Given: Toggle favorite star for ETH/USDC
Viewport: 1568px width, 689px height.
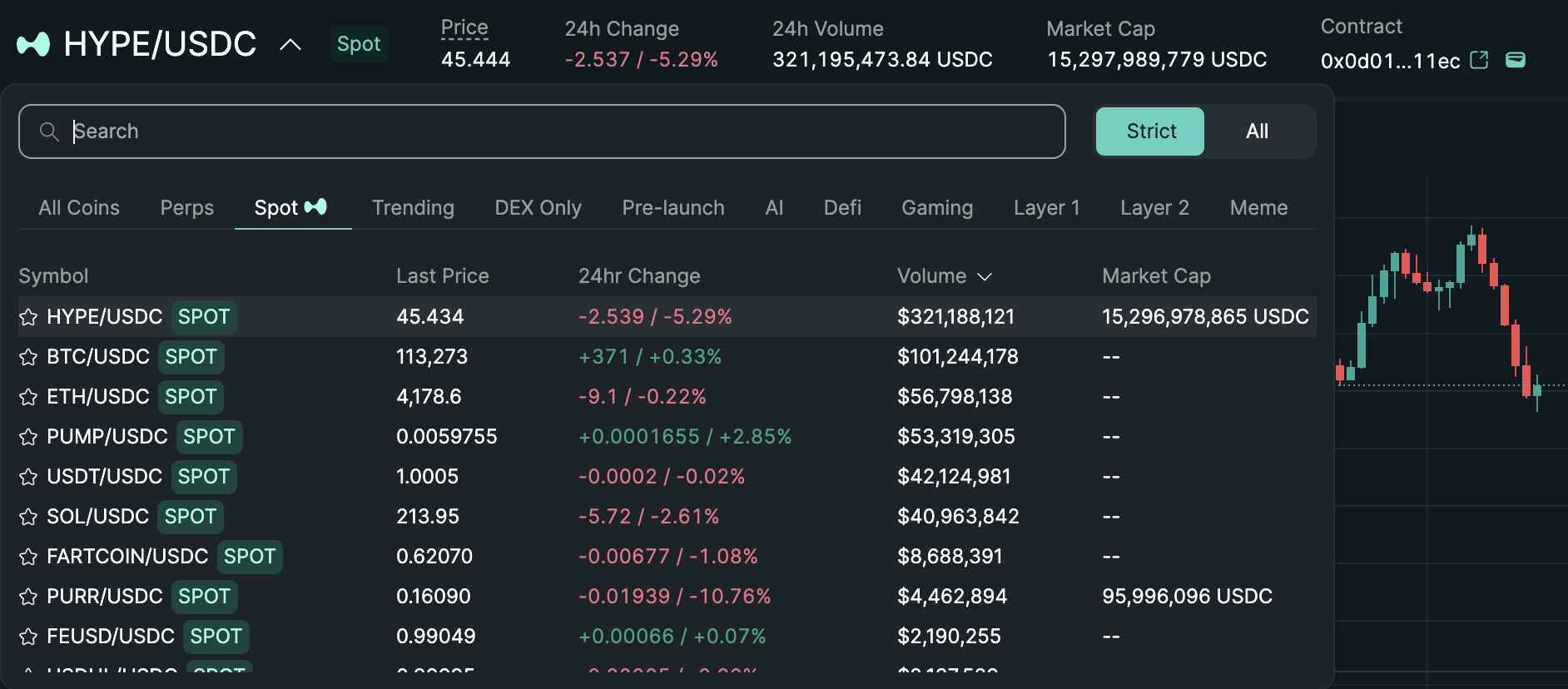Looking at the screenshot, I should coord(28,397).
